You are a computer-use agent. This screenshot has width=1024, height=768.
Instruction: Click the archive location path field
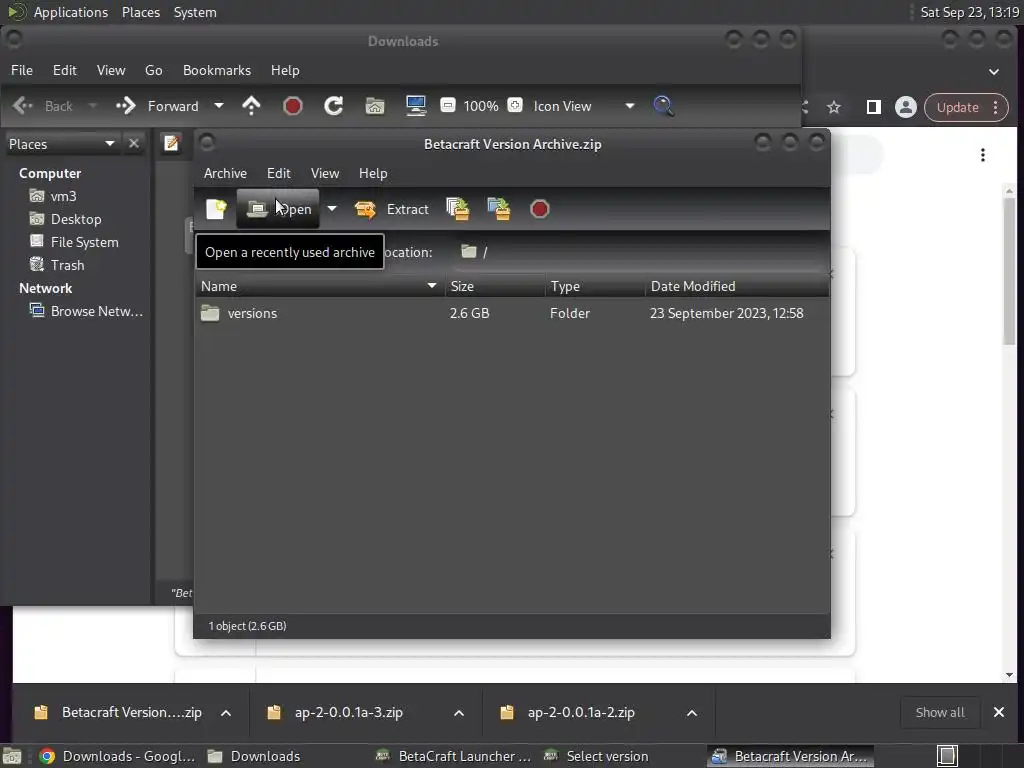point(640,252)
